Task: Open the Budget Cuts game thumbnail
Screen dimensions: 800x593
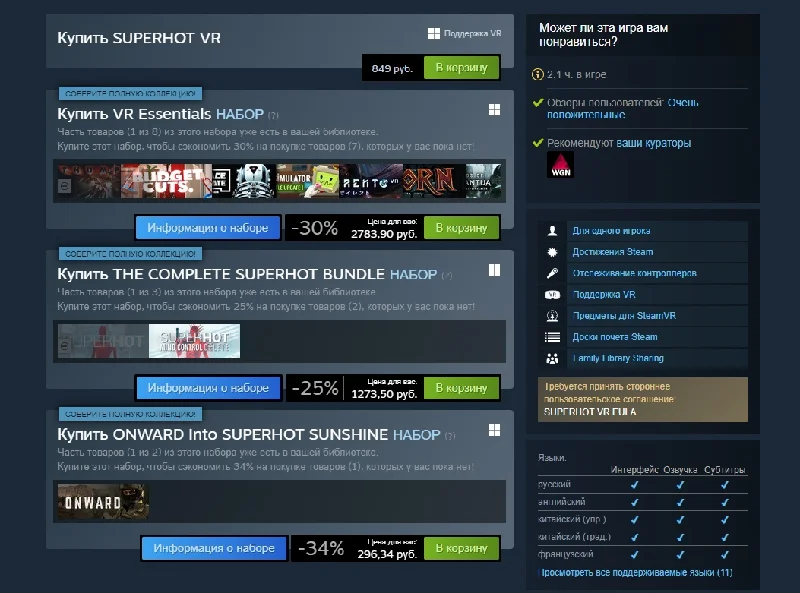Action: tap(166, 181)
